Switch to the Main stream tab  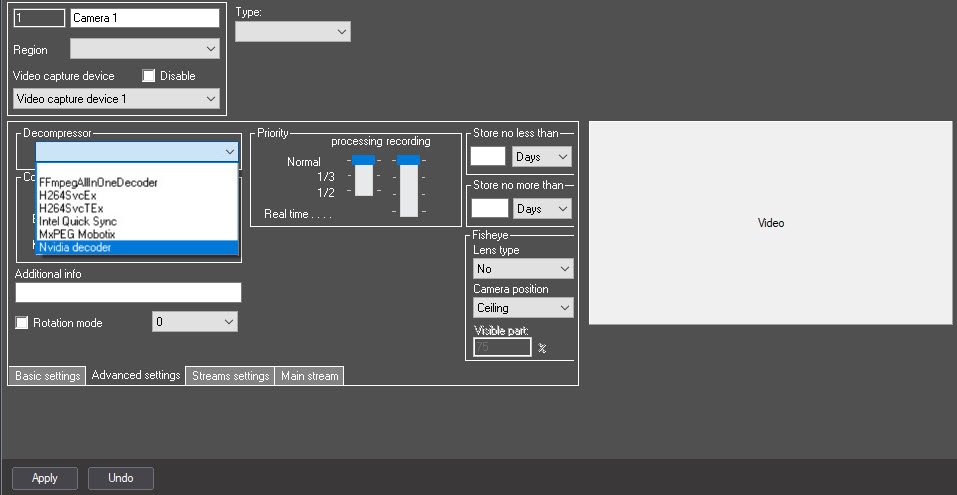tap(309, 375)
